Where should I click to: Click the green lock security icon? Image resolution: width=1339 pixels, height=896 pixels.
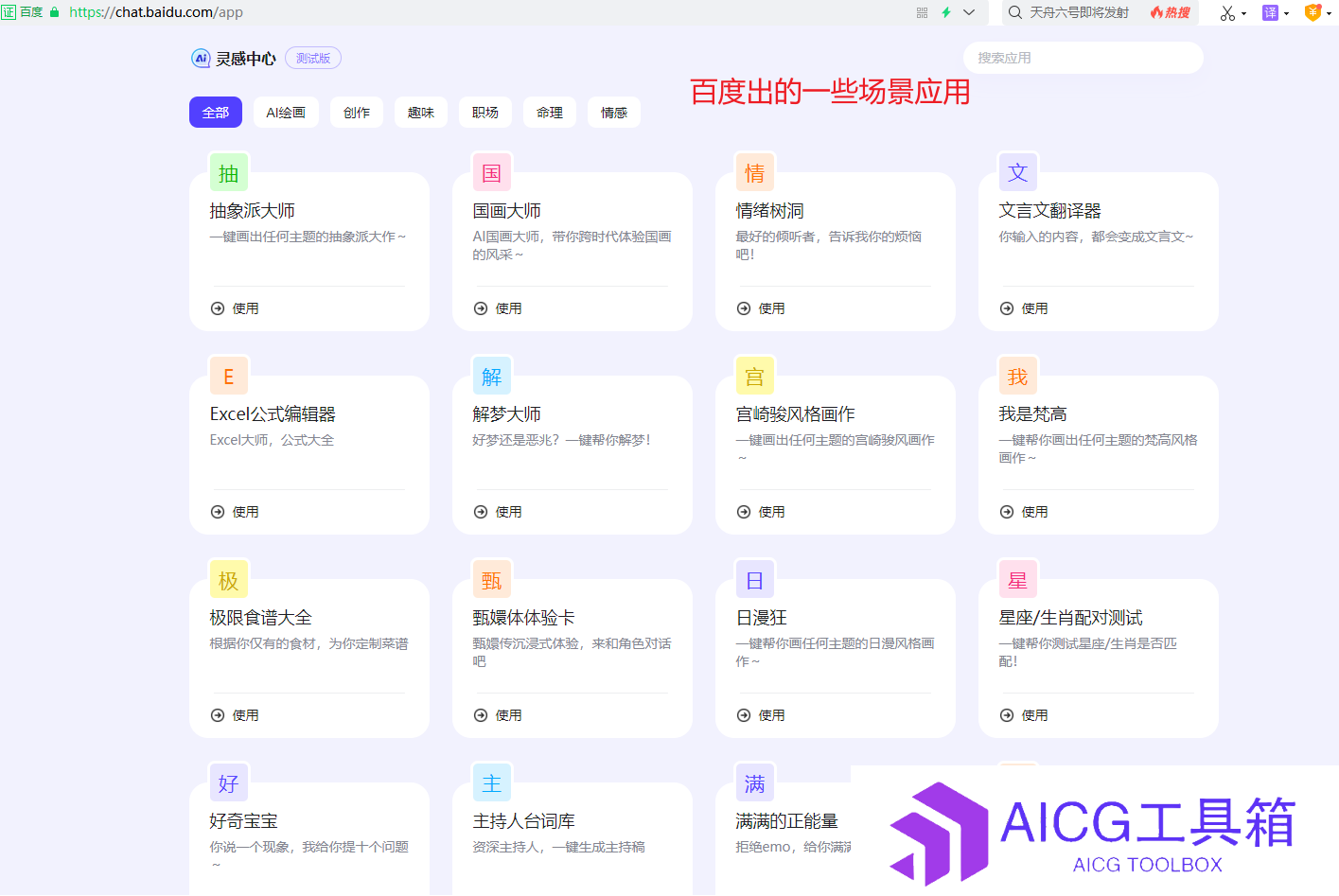[x=54, y=12]
